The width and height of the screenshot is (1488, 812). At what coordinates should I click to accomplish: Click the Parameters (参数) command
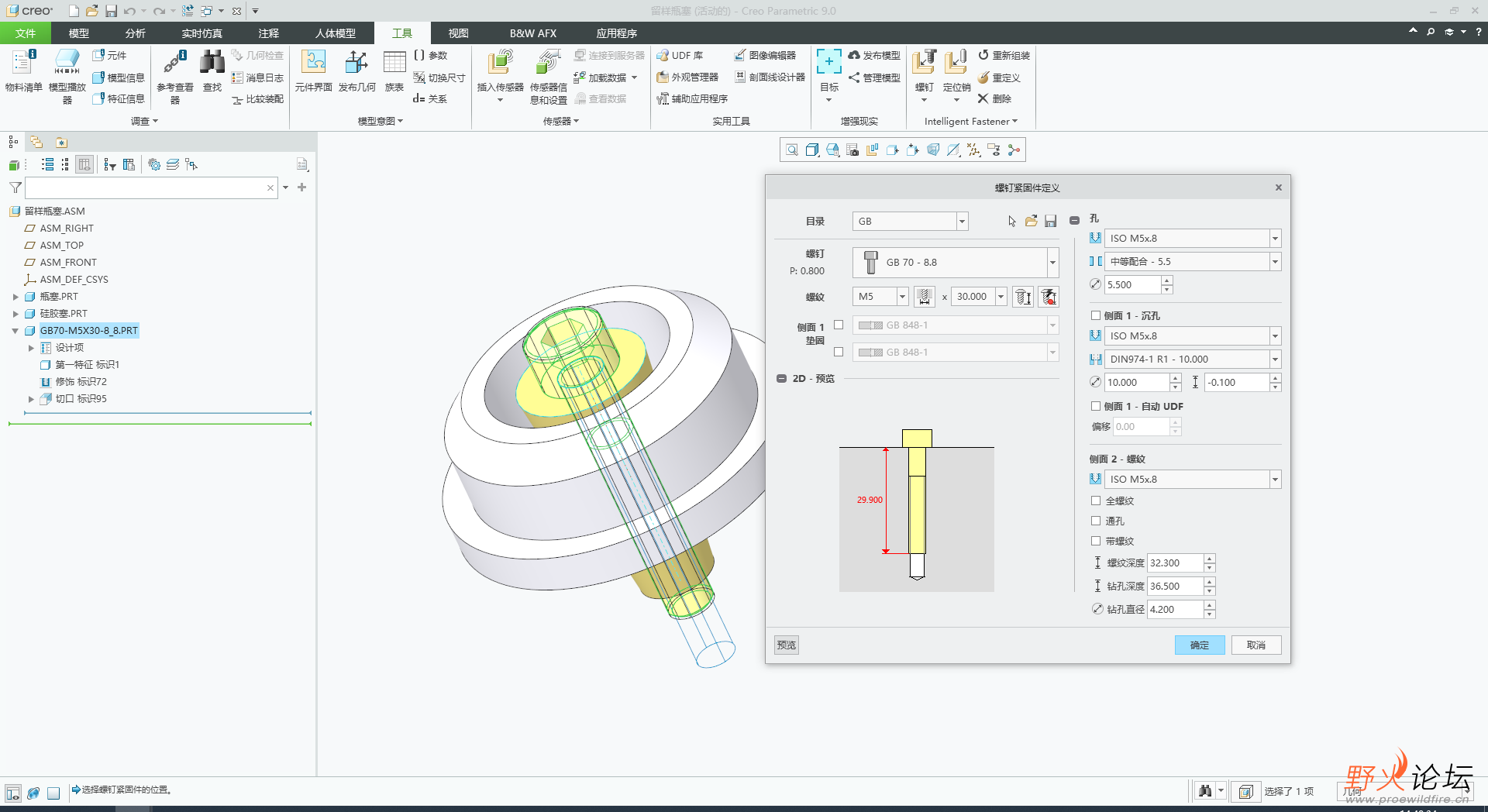pos(430,56)
